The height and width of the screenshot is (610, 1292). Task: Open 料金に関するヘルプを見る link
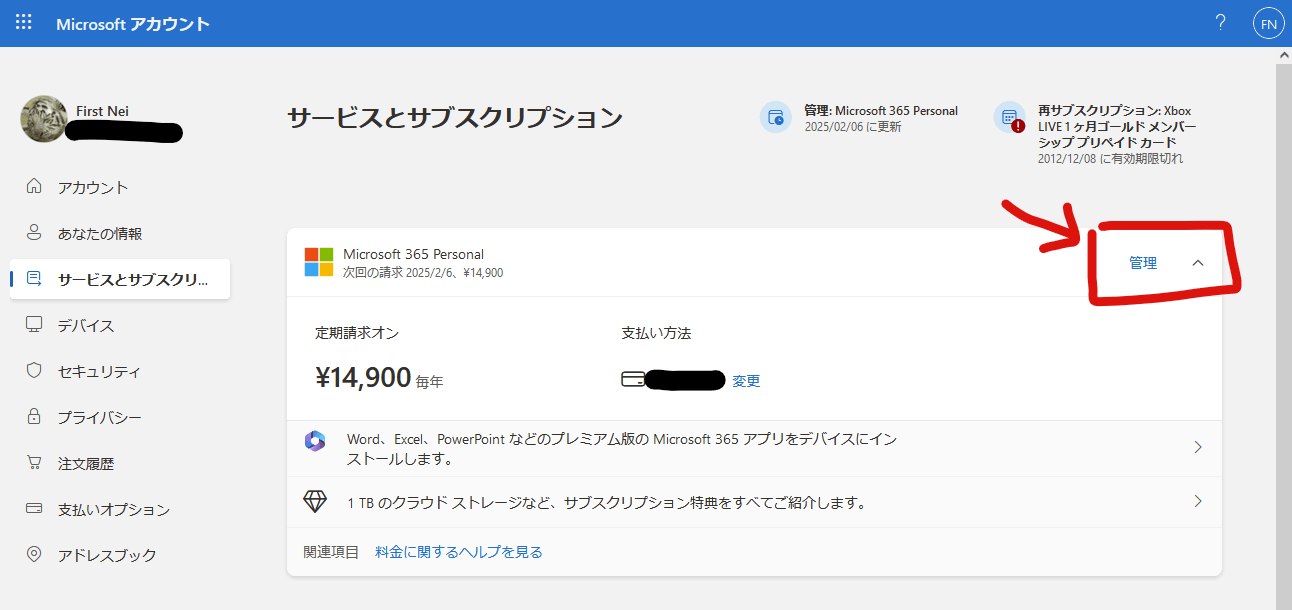[459, 552]
